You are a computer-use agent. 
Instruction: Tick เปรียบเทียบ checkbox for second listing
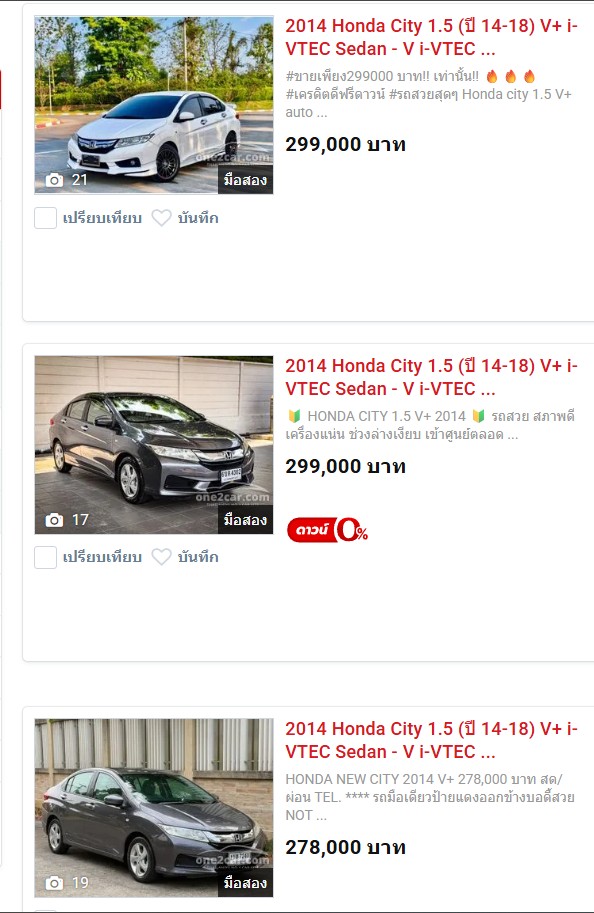coord(45,557)
